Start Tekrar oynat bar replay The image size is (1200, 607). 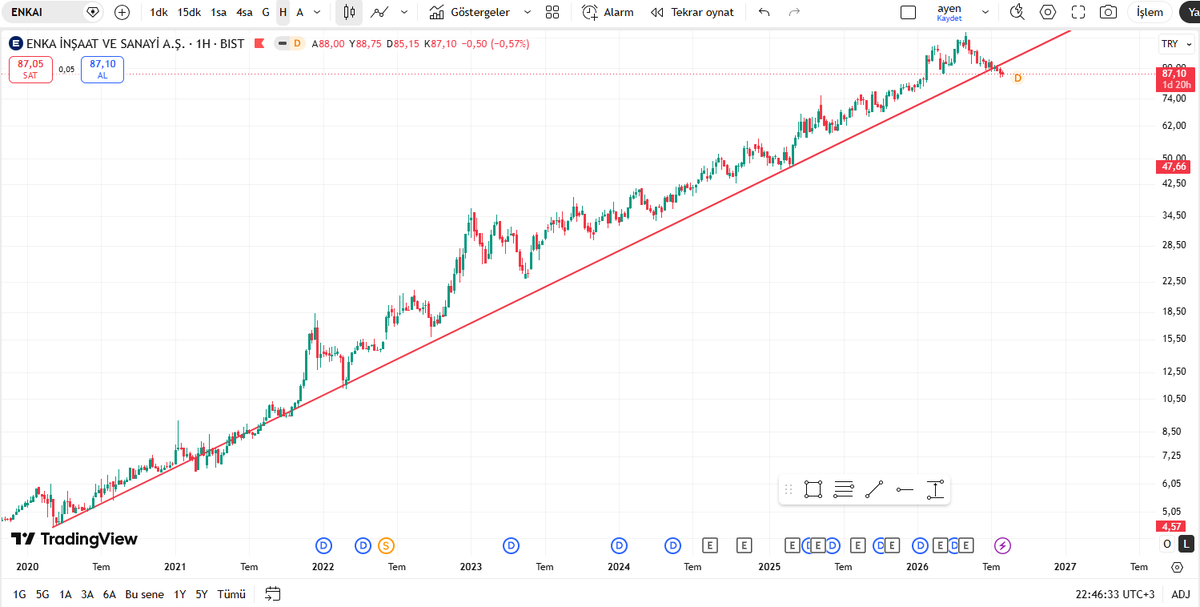pyautogui.click(x=692, y=12)
